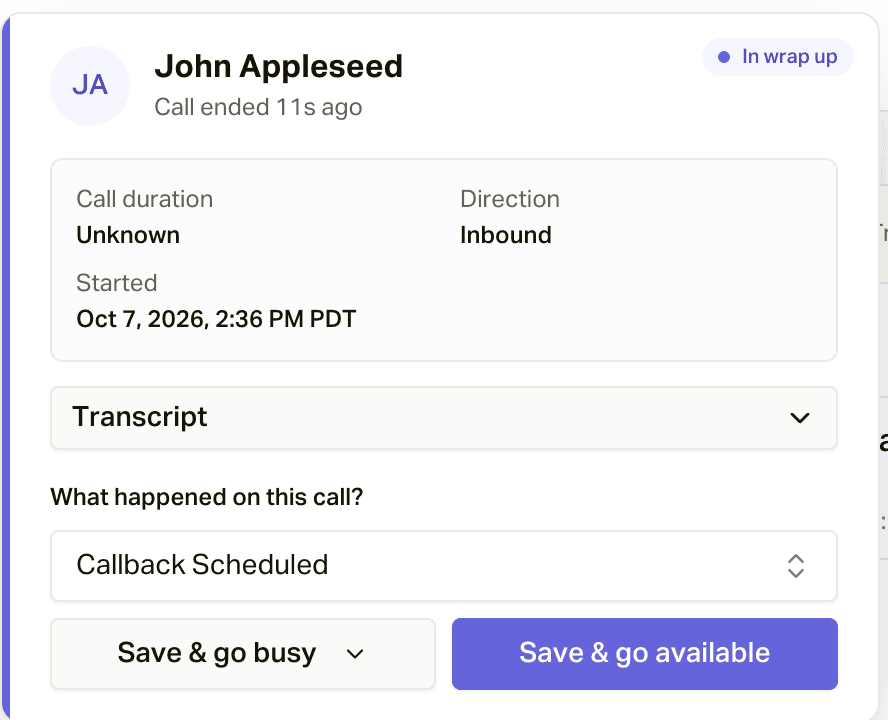This screenshot has width=888, height=720.
Task: Click the Direction label
Action: (x=510, y=199)
